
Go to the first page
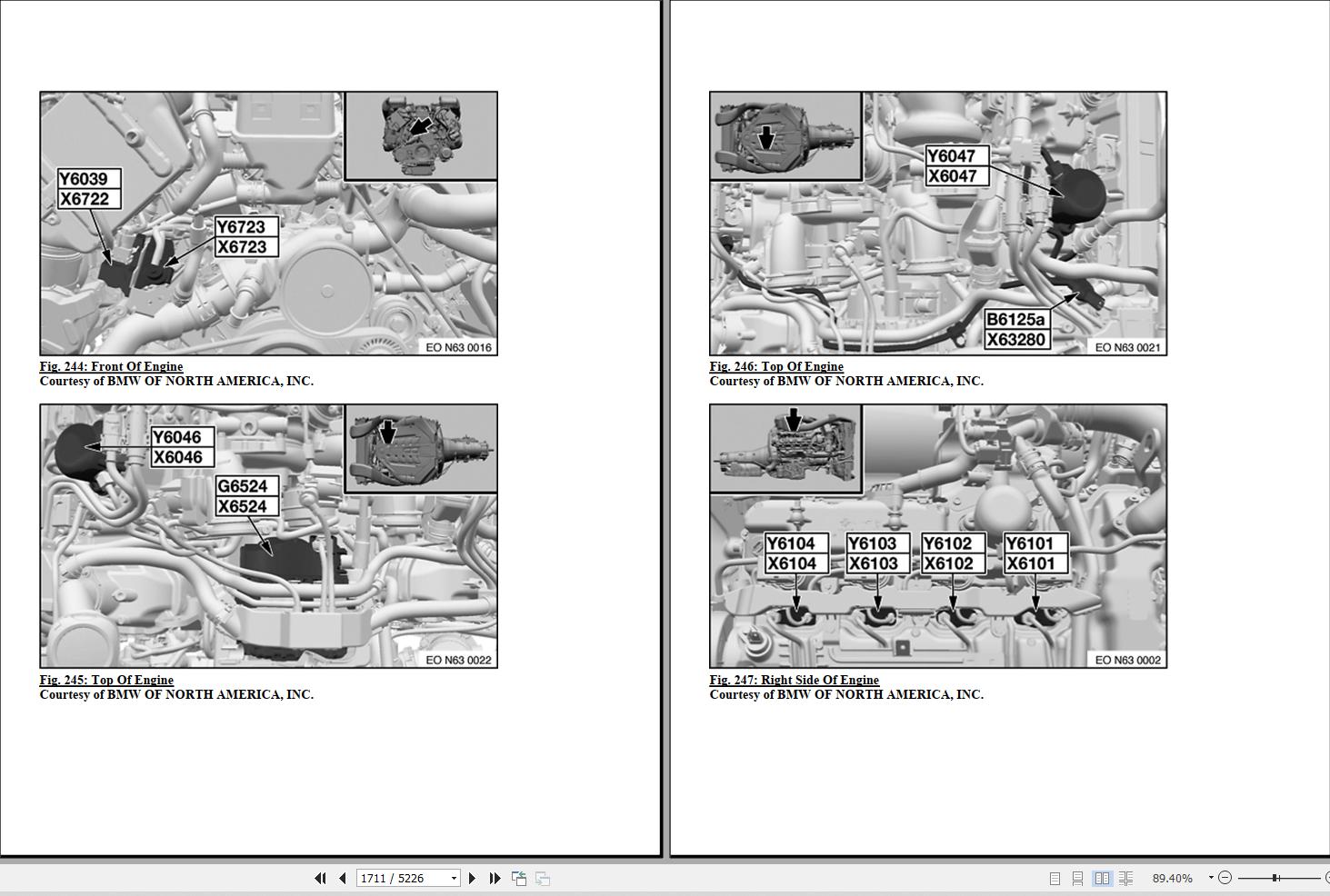(x=320, y=878)
